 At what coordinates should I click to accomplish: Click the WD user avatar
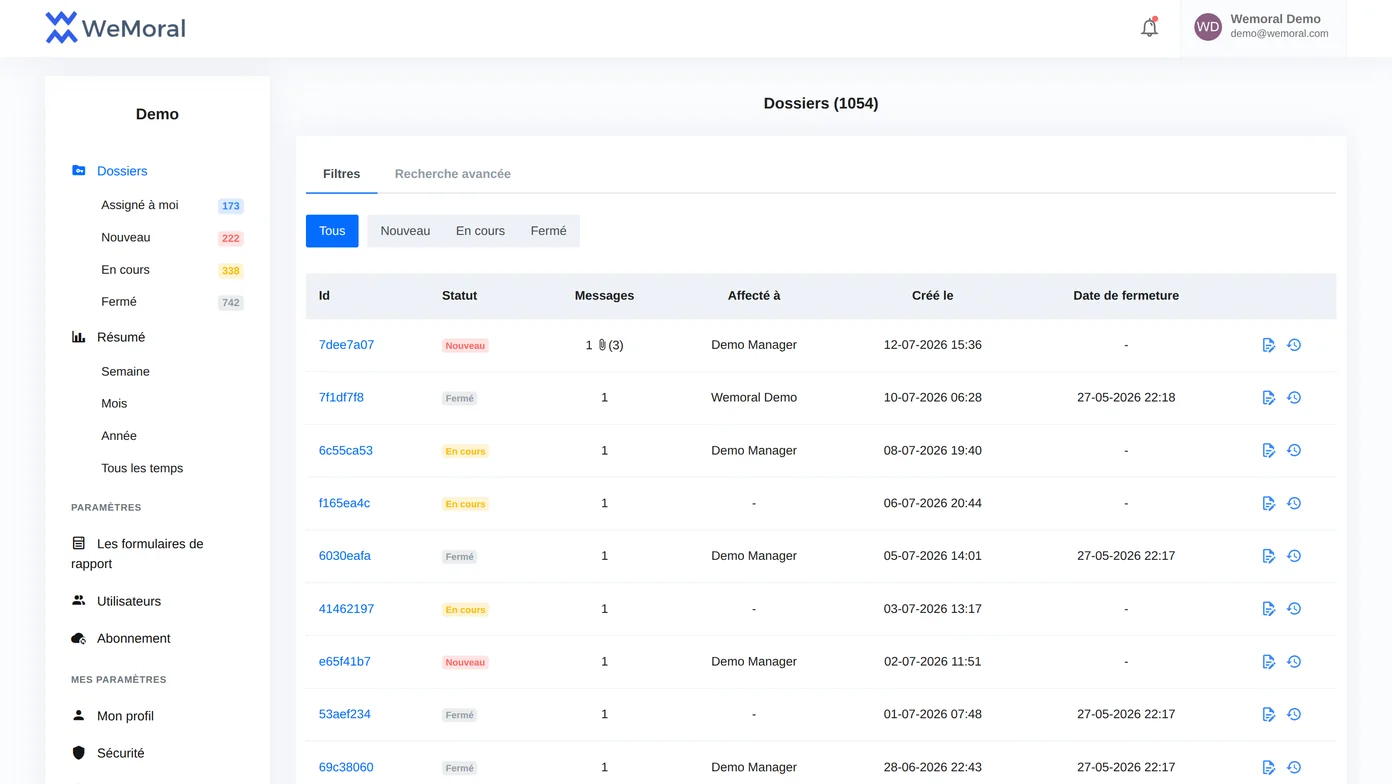1208,27
